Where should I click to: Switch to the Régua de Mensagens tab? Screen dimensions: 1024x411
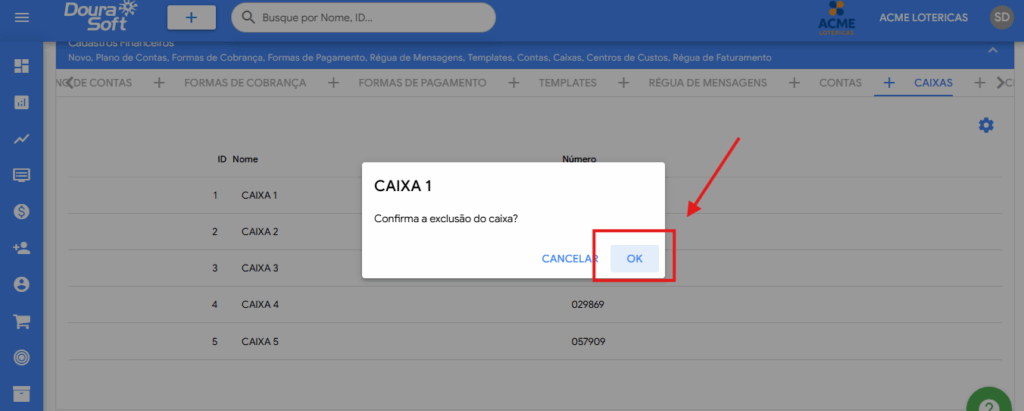point(707,83)
